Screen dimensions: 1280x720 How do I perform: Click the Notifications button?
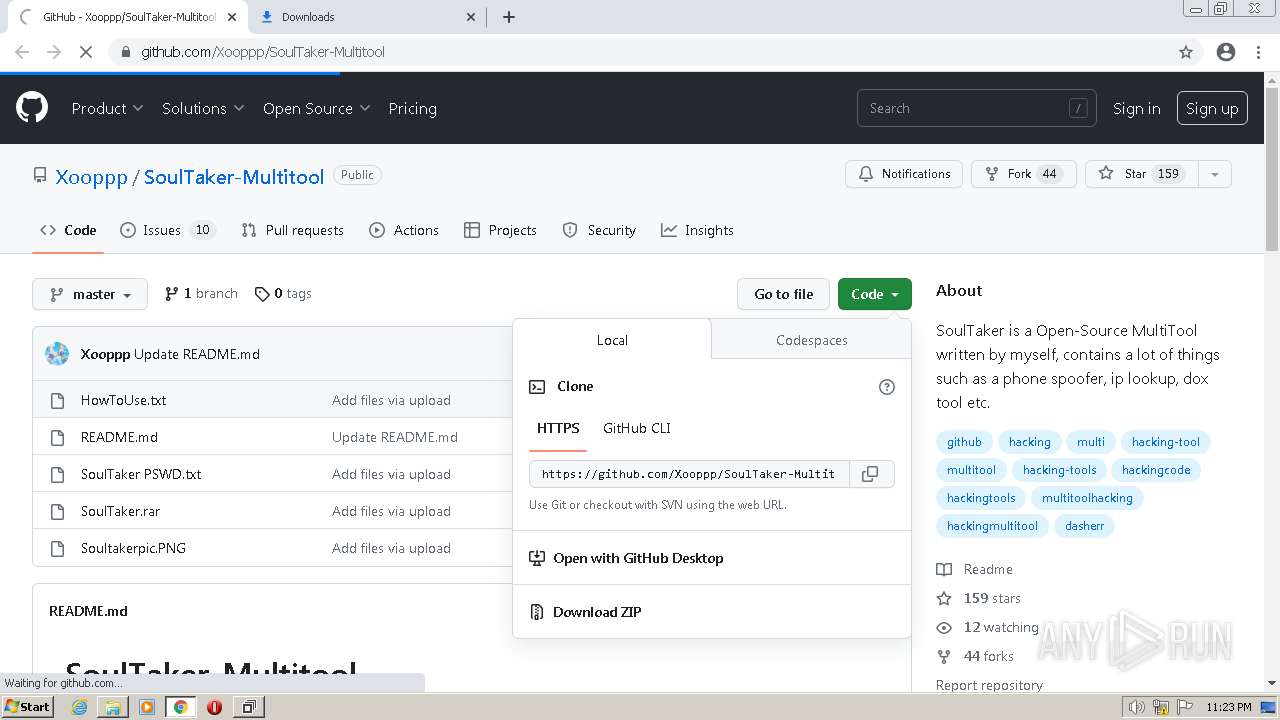tap(904, 174)
